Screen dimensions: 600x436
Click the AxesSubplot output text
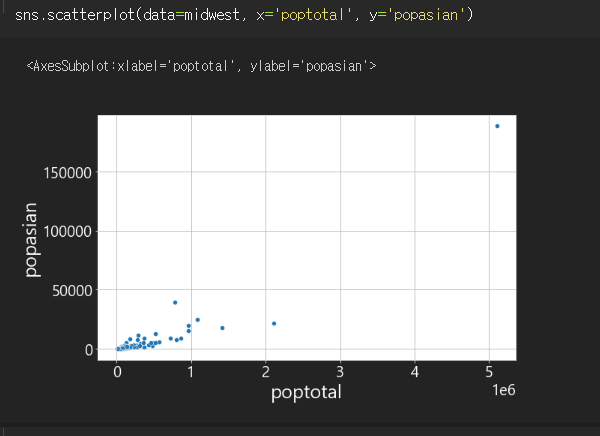pos(202,66)
